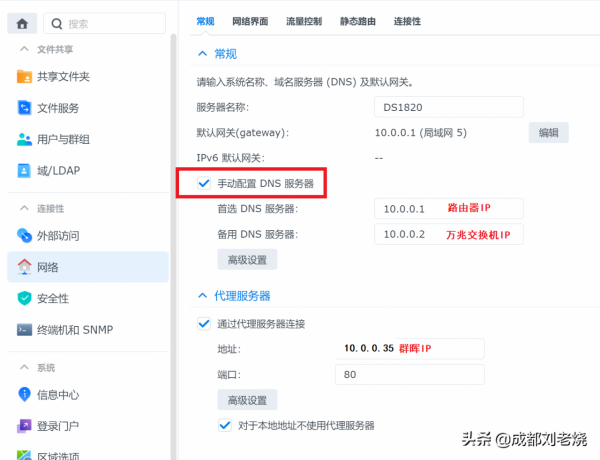Screen dimensions: 600x460
Task: Click the server name field DS1820
Action: (x=449, y=107)
